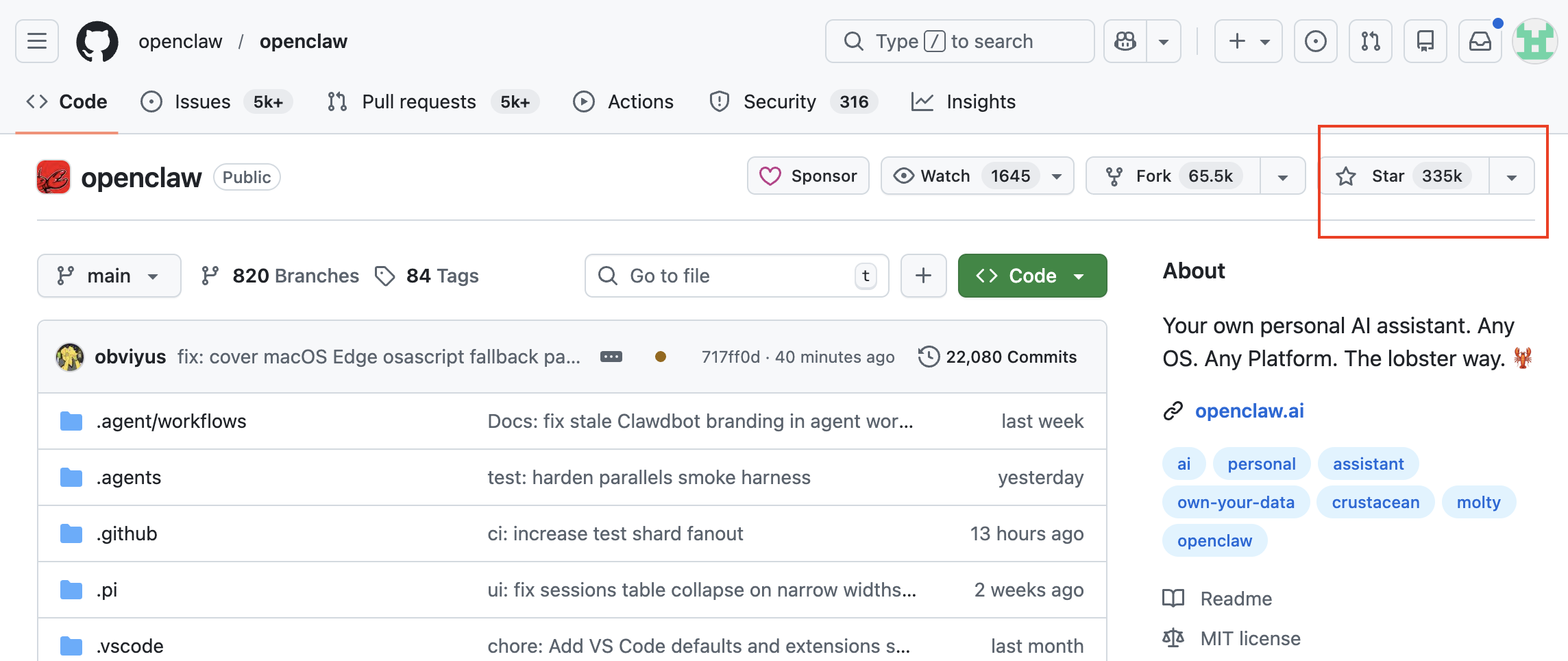Screen dimensions: 1568x661
Task: Expand the commit message ellipsis
Action: [611, 357]
